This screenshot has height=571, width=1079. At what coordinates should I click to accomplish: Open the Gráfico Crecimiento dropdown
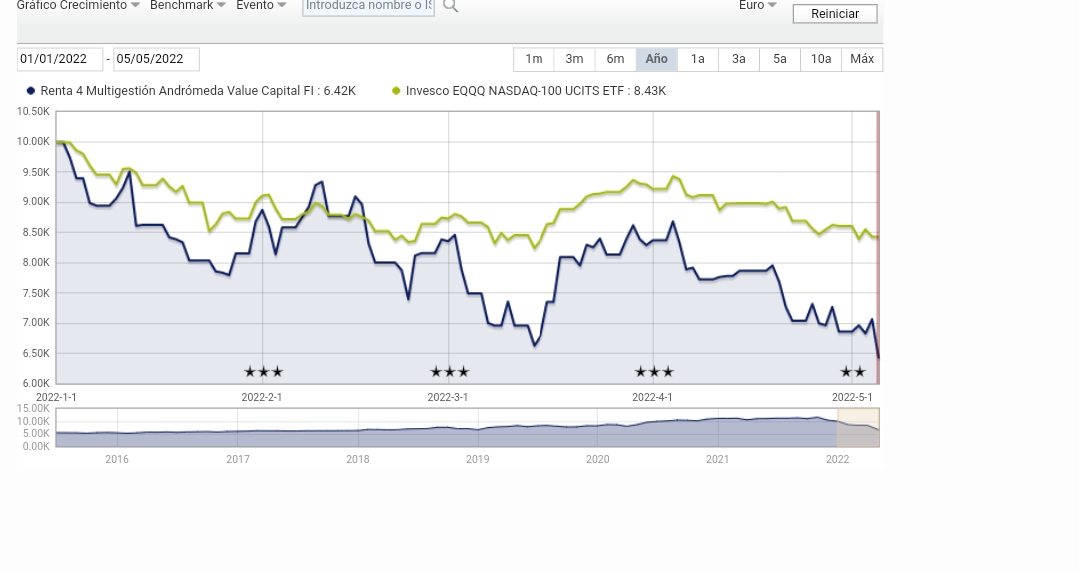pos(78,6)
